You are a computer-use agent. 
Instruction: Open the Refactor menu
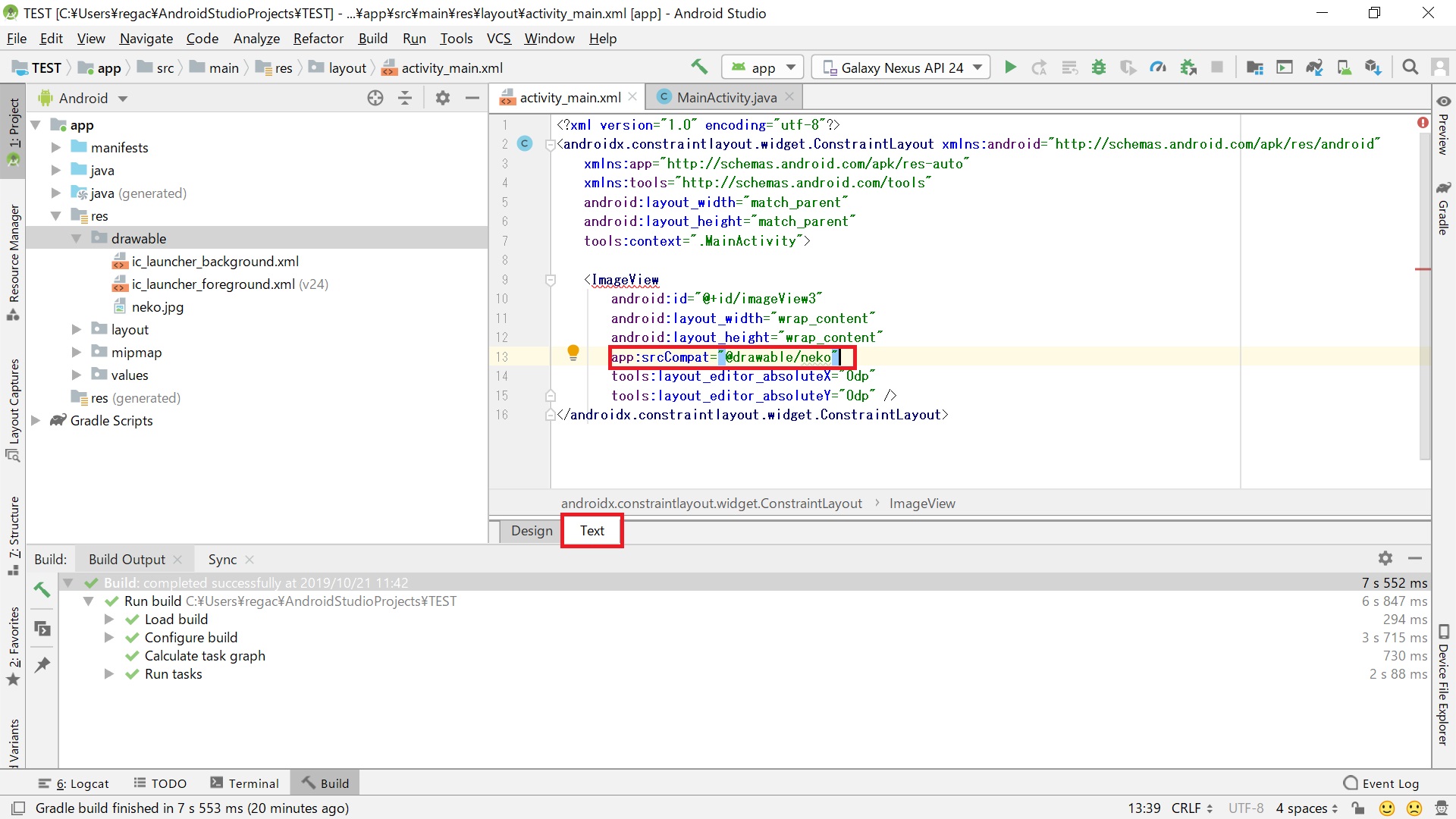[318, 39]
